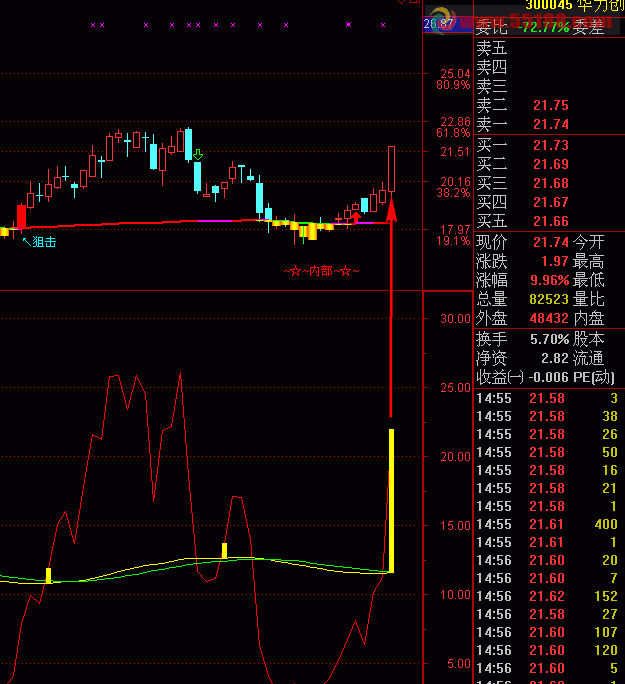Image resolution: width=625 pixels, height=684 pixels.
Task: Click the 买五 price 21.66
Action: click(x=551, y=222)
